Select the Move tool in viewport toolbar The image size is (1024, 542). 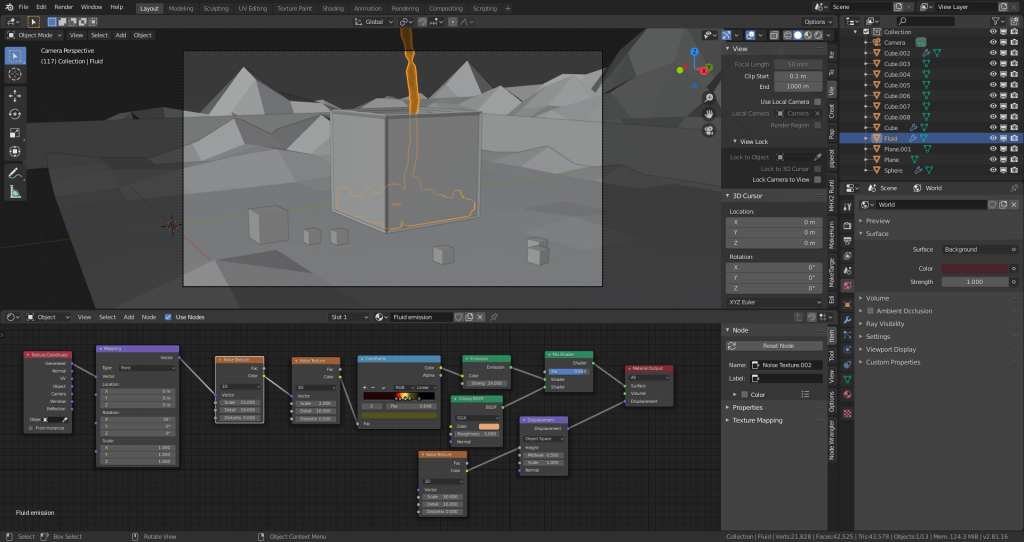[14, 95]
